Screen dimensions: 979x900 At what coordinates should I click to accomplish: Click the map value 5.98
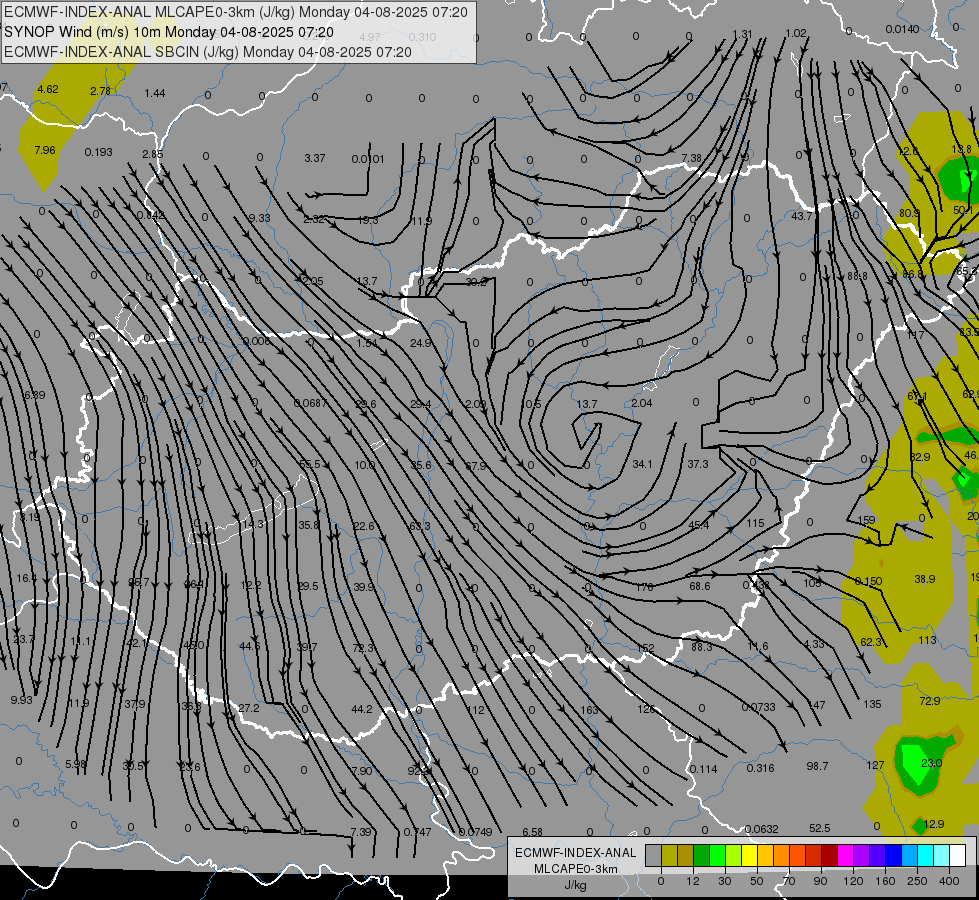[76, 764]
